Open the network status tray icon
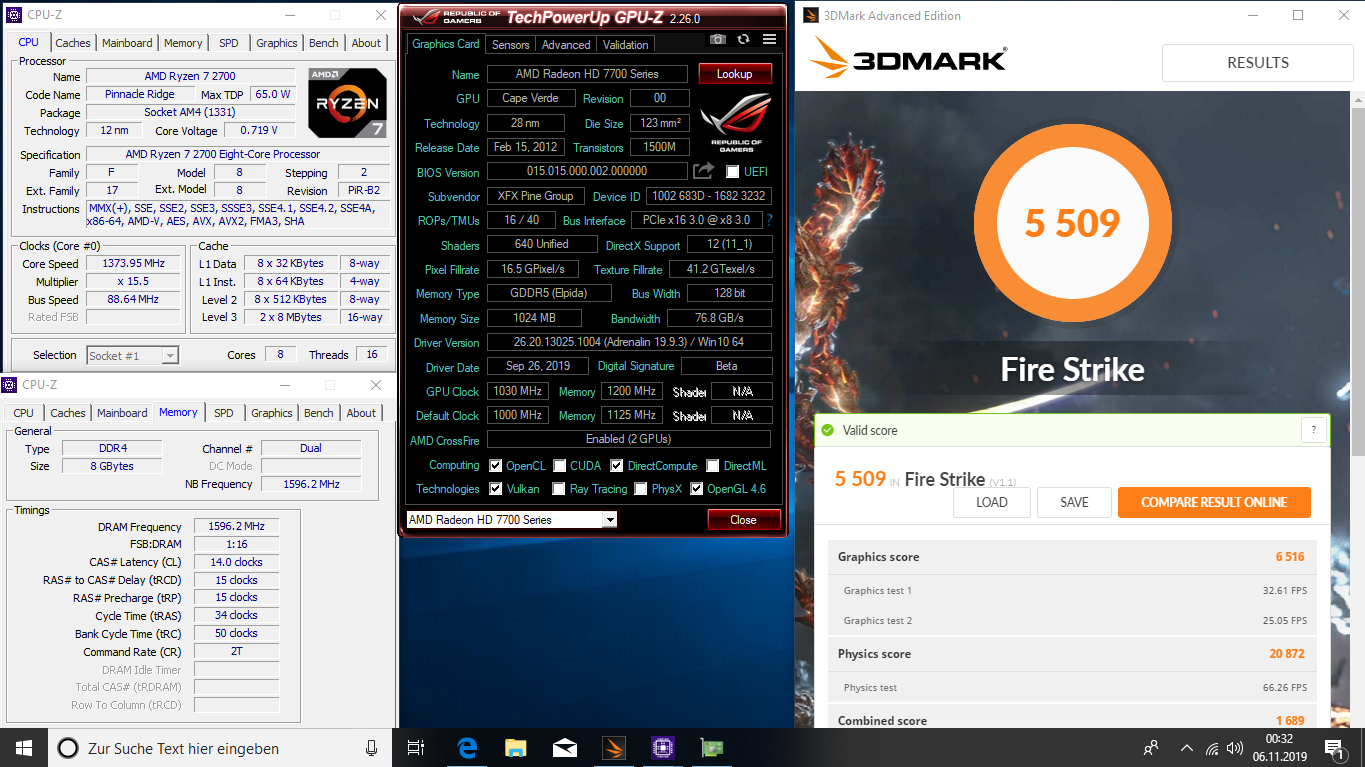The image size is (1365, 767). (1212, 748)
